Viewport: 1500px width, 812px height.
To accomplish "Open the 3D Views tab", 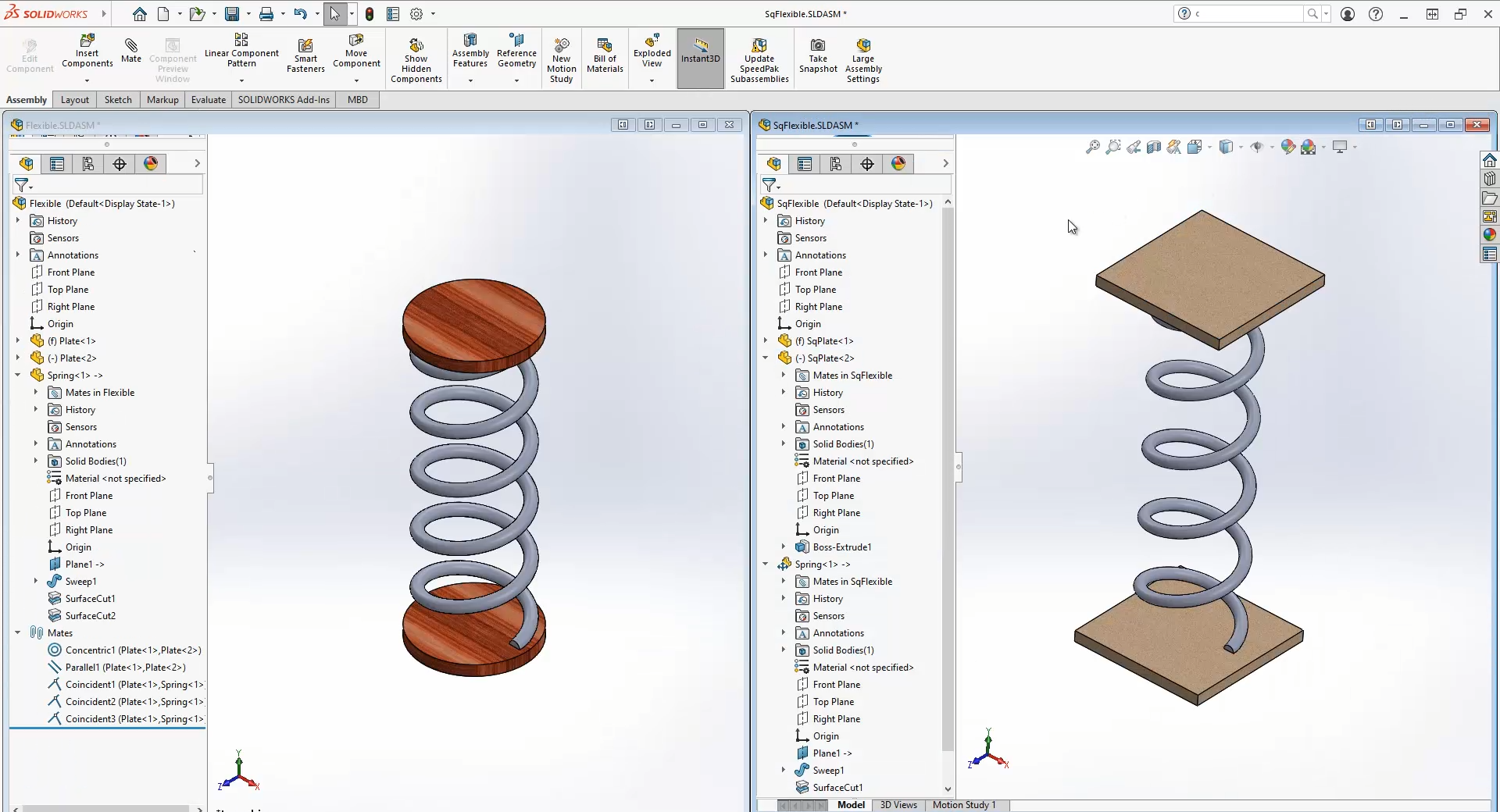I will (898, 805).
